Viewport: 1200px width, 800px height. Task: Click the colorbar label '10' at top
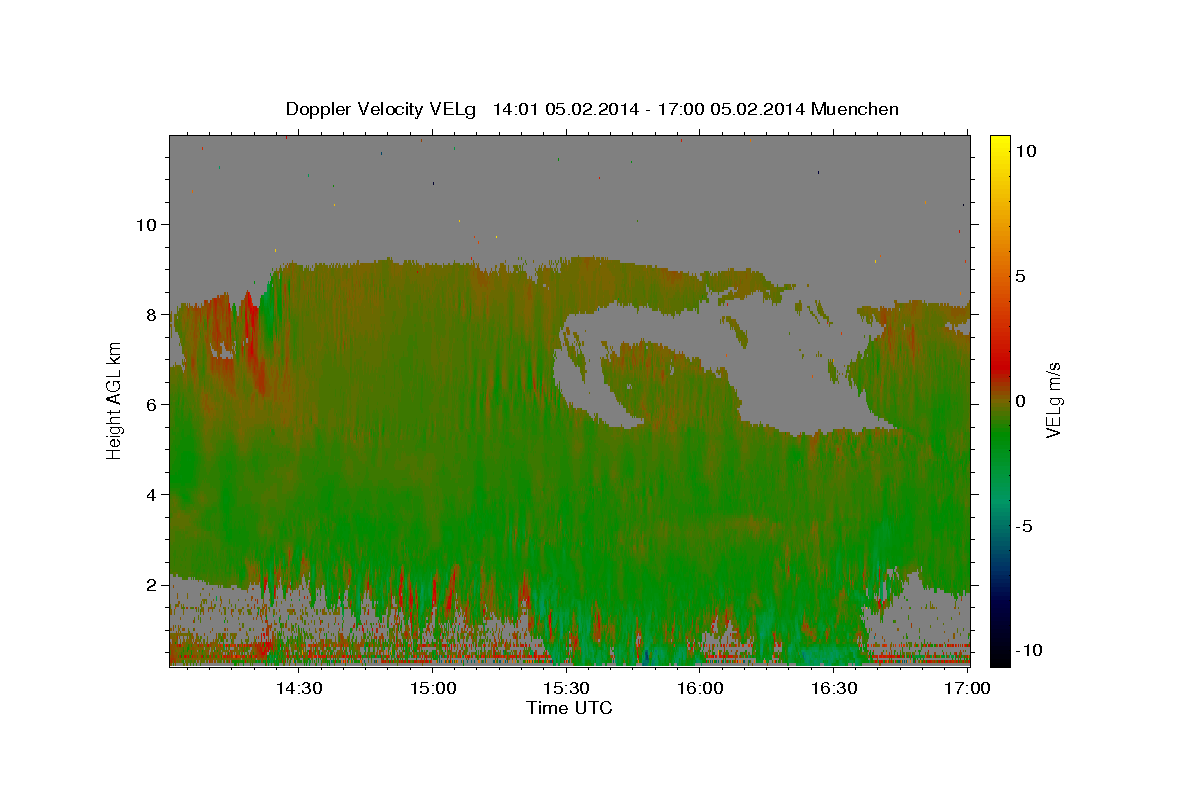point(1025,151)
